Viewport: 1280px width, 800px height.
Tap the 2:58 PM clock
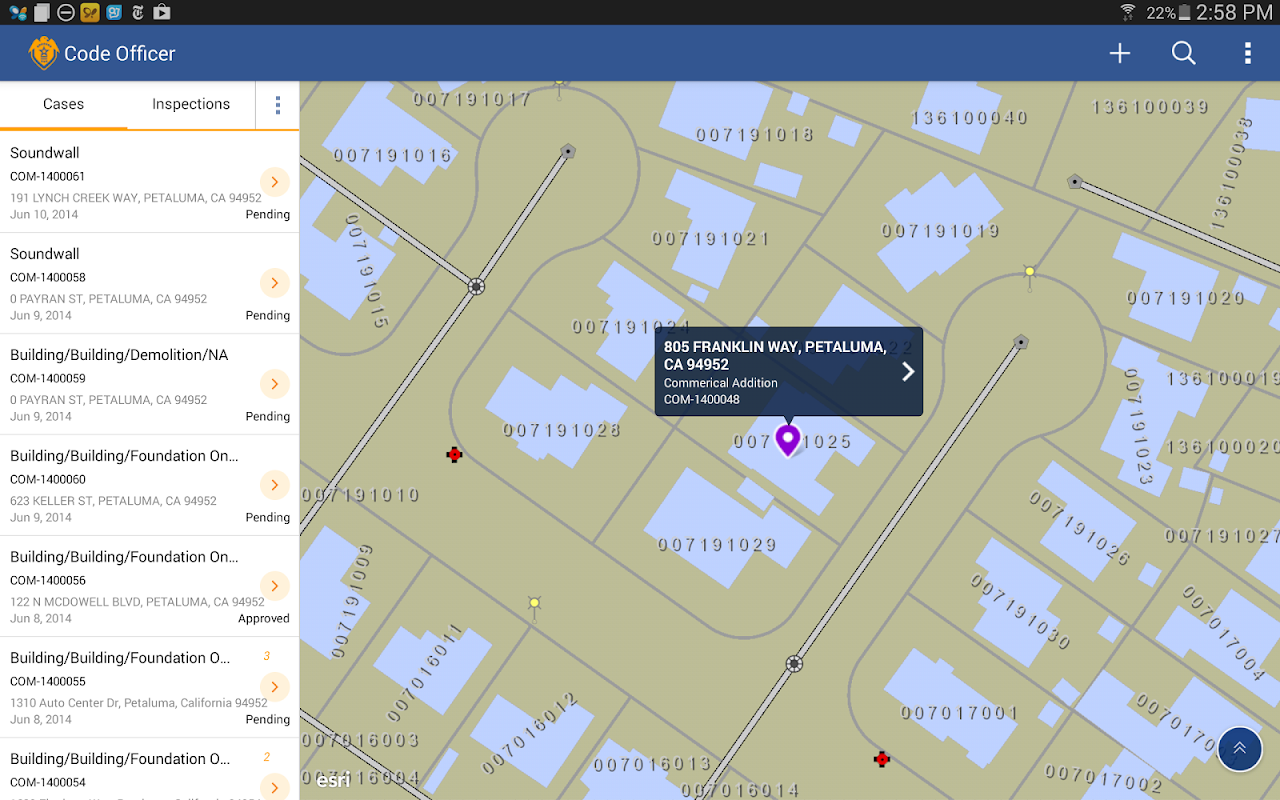(1234, 12)
